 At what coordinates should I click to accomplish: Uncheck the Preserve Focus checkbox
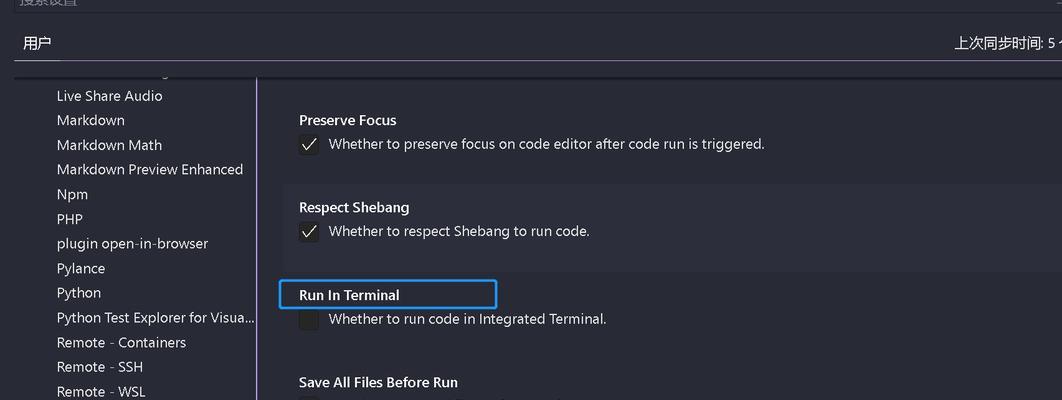(x=309, y=145)
